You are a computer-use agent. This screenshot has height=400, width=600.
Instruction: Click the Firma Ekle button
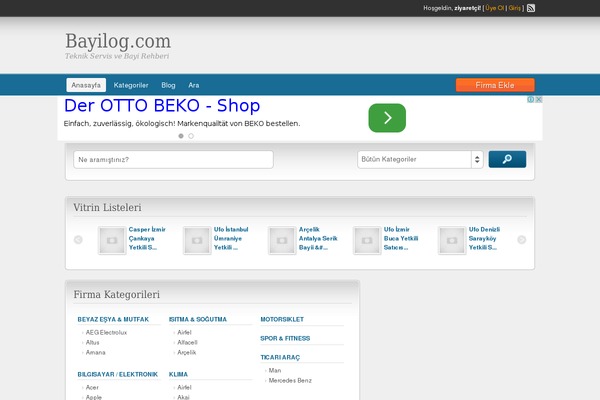pyautogui.click(x=495, y=85)
